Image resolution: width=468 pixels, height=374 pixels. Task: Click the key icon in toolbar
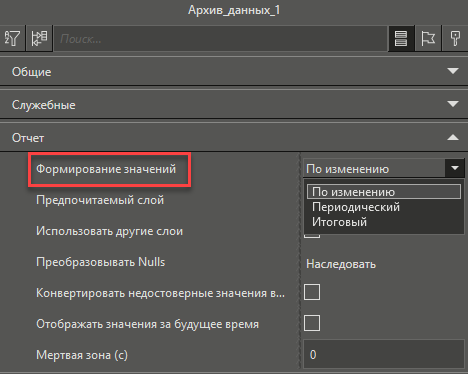click(x=455, y=38)
